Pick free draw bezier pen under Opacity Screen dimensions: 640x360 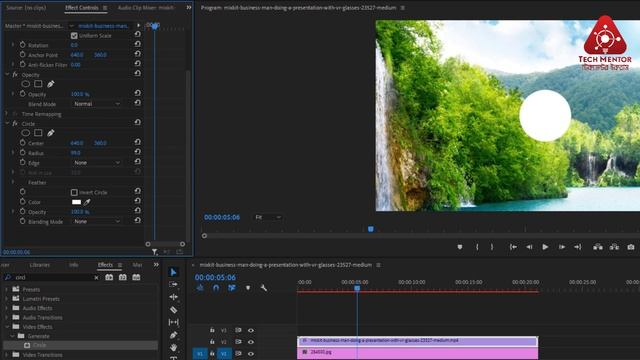click(x=51, y=84)
